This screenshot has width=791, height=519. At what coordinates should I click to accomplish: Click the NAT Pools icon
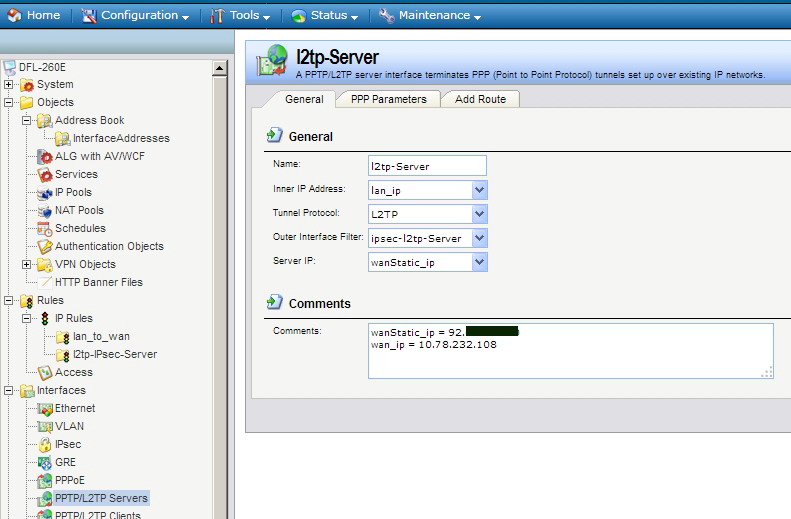[45, 211]
